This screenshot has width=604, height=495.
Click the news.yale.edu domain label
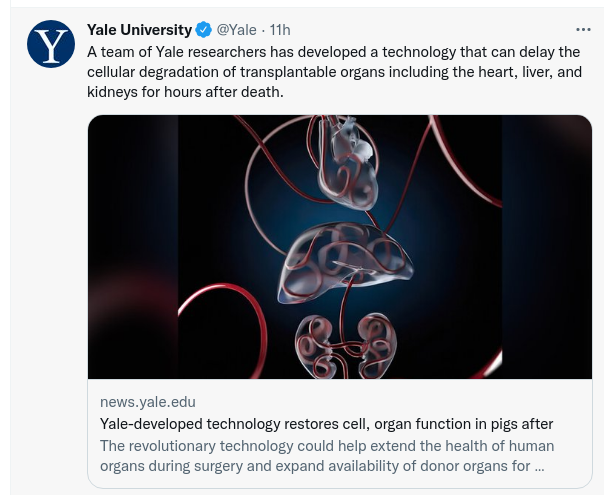click(148, 402)
